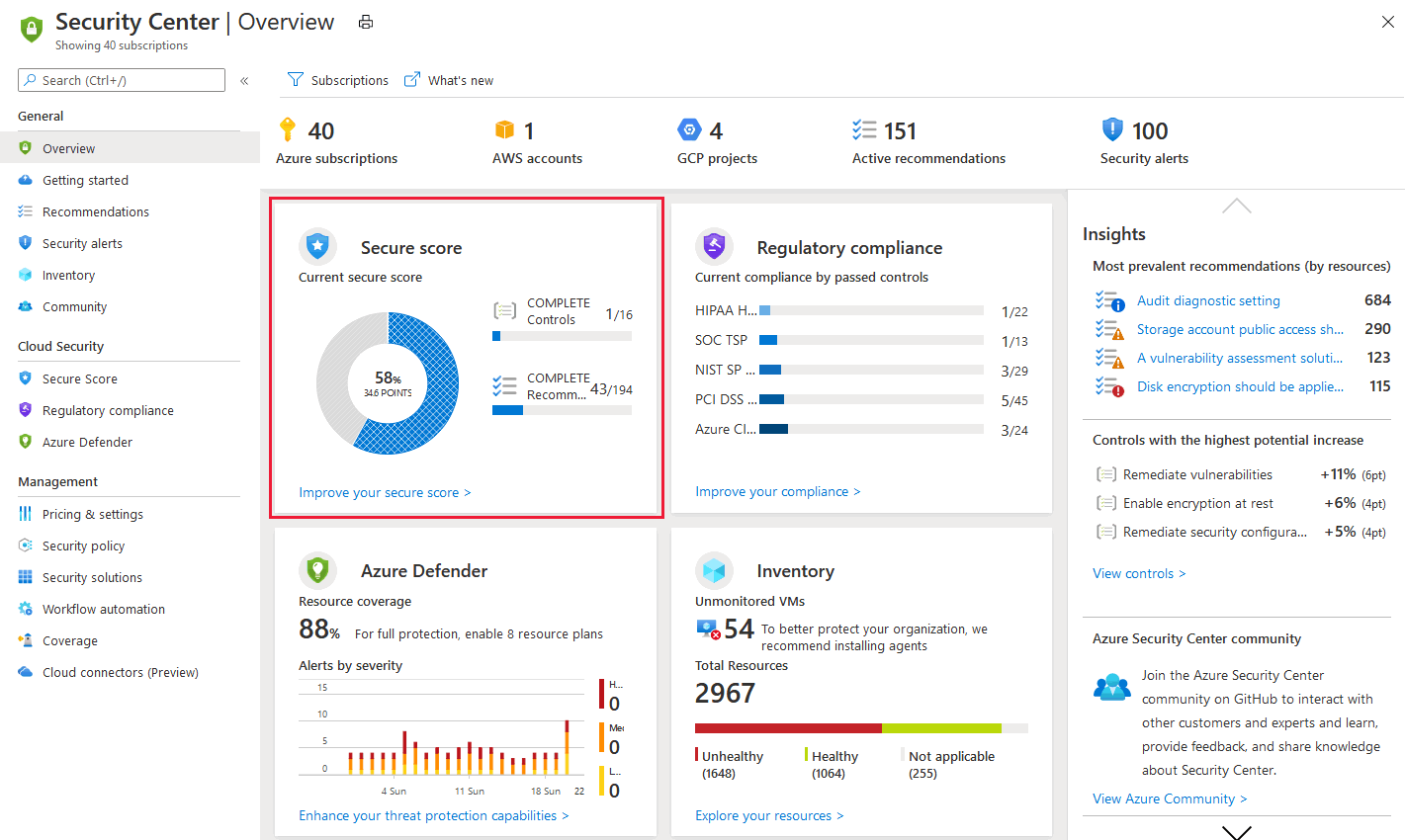Click Improve your secure score link

click(385, 492)
